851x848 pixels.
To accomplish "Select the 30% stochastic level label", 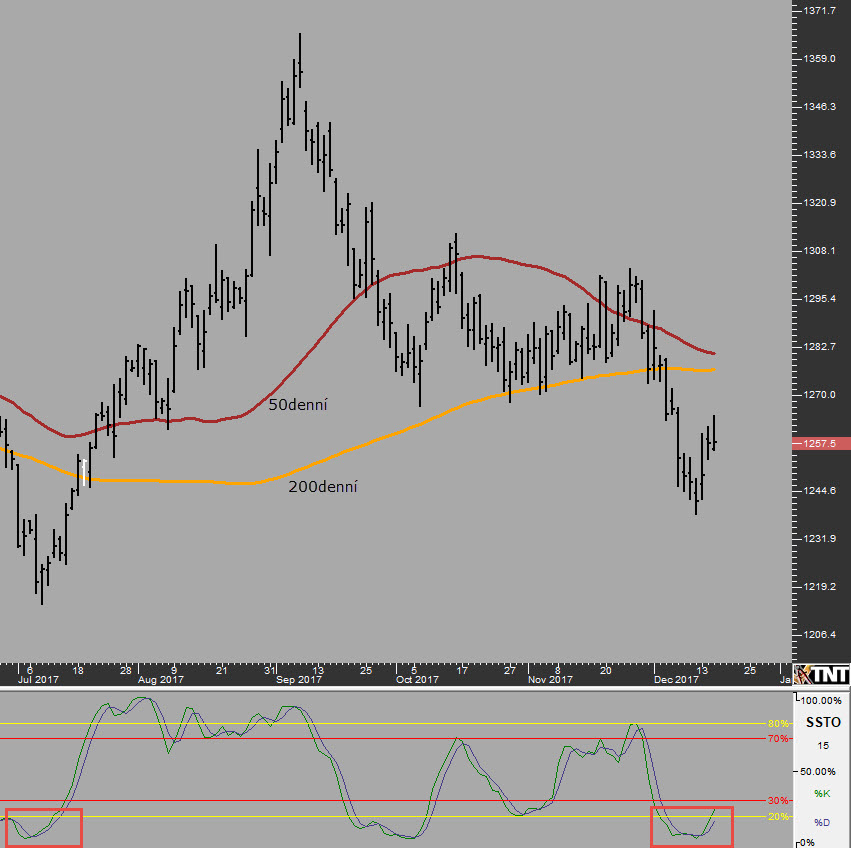I will click(778, 800).
